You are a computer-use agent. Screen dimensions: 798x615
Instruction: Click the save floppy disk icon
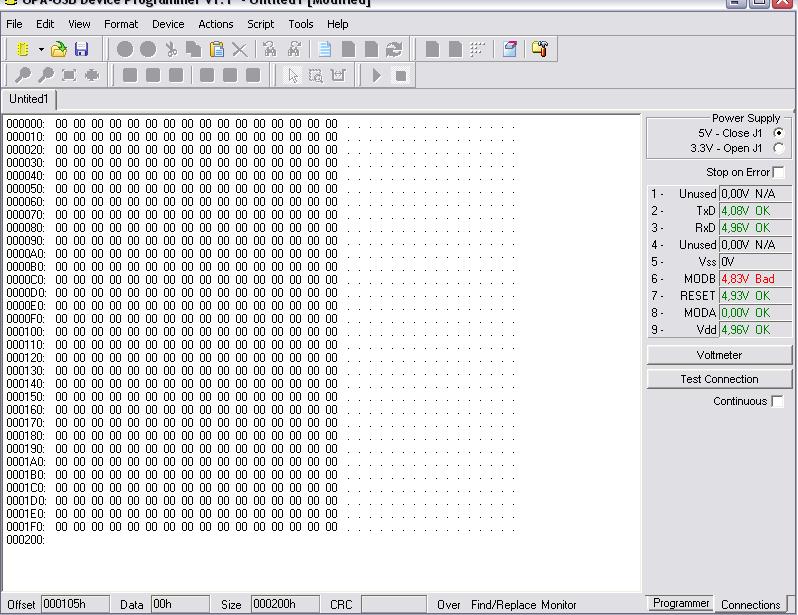(x=81, y=49)
